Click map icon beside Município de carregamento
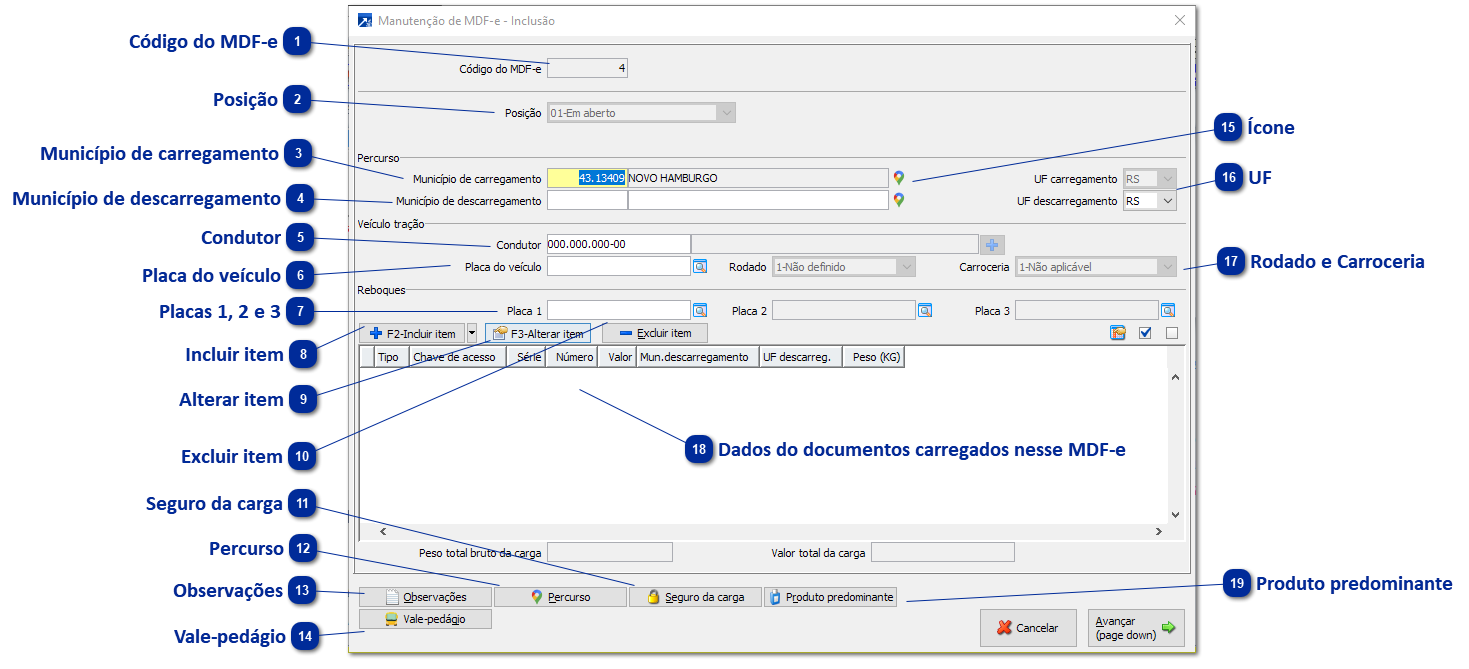 [x=899, y=178]
